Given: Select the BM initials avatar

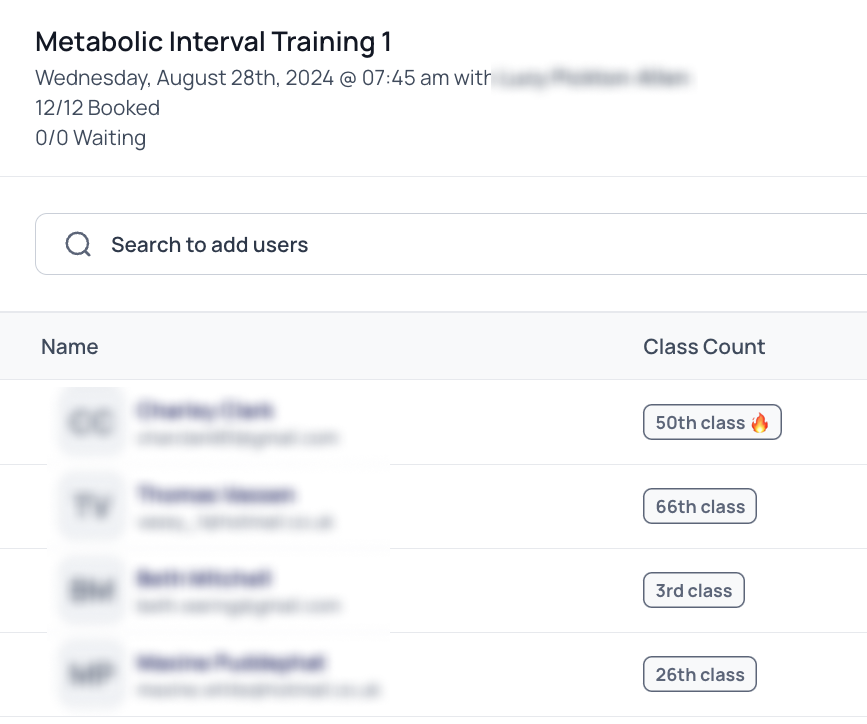Looking at the screenshot, I should 91,590.
